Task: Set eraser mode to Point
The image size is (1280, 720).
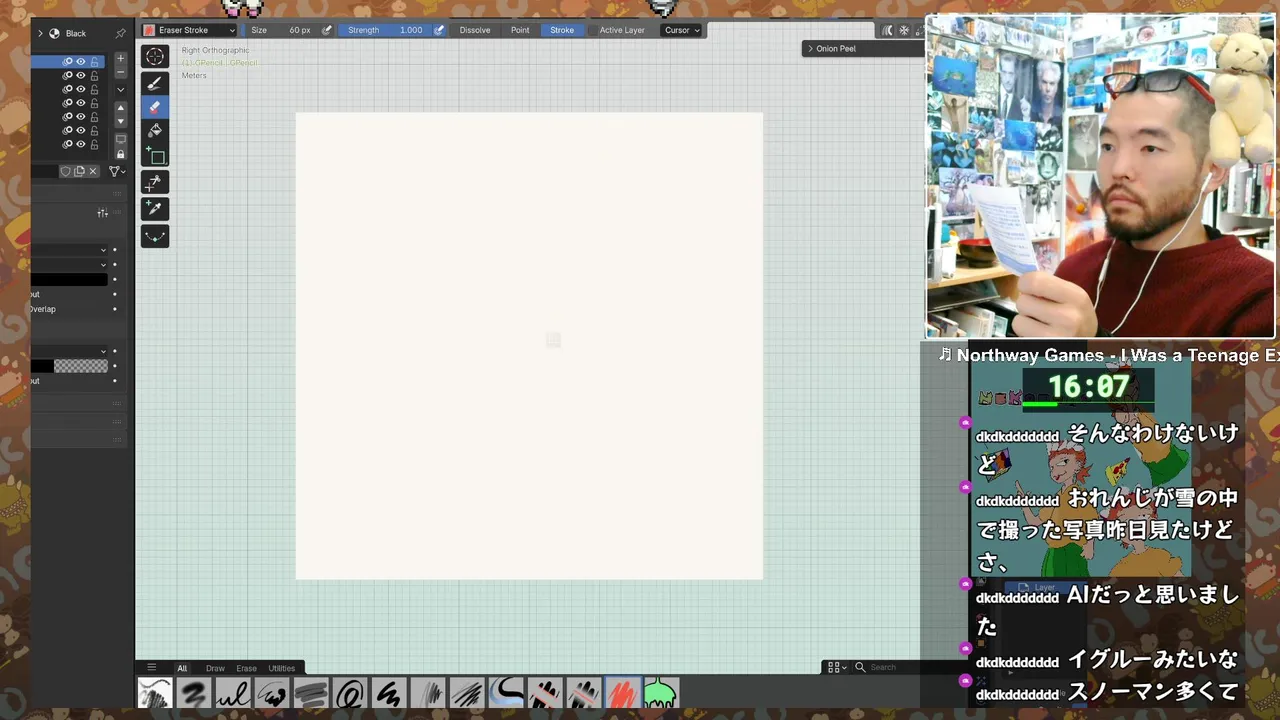Action: coord(520,30)
